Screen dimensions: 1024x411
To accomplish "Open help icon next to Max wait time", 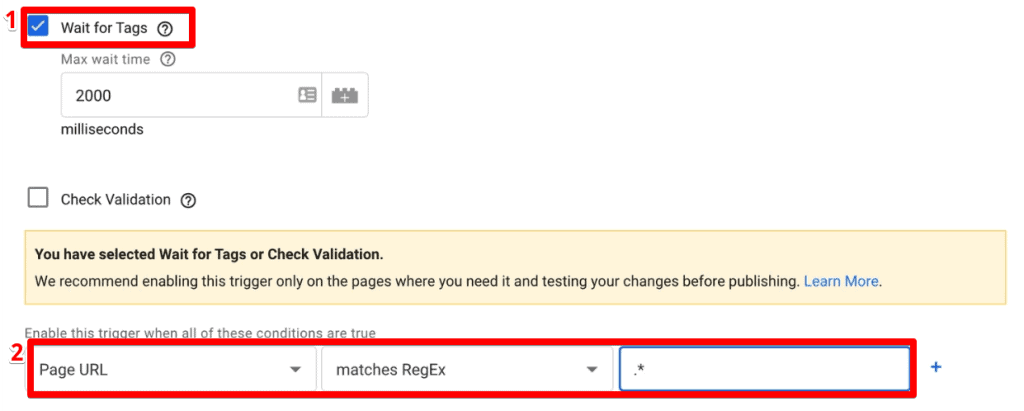I will click(168, 59).
